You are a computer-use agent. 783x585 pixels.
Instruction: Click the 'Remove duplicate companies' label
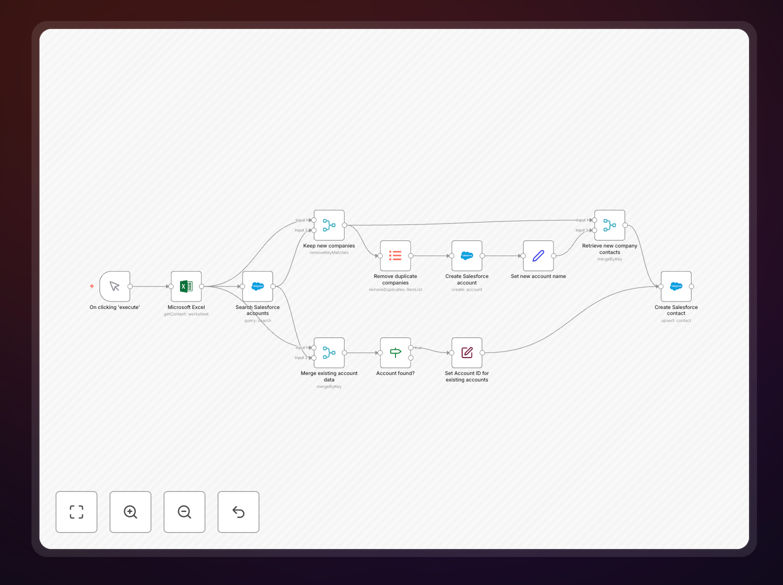[x=395, y=279]
